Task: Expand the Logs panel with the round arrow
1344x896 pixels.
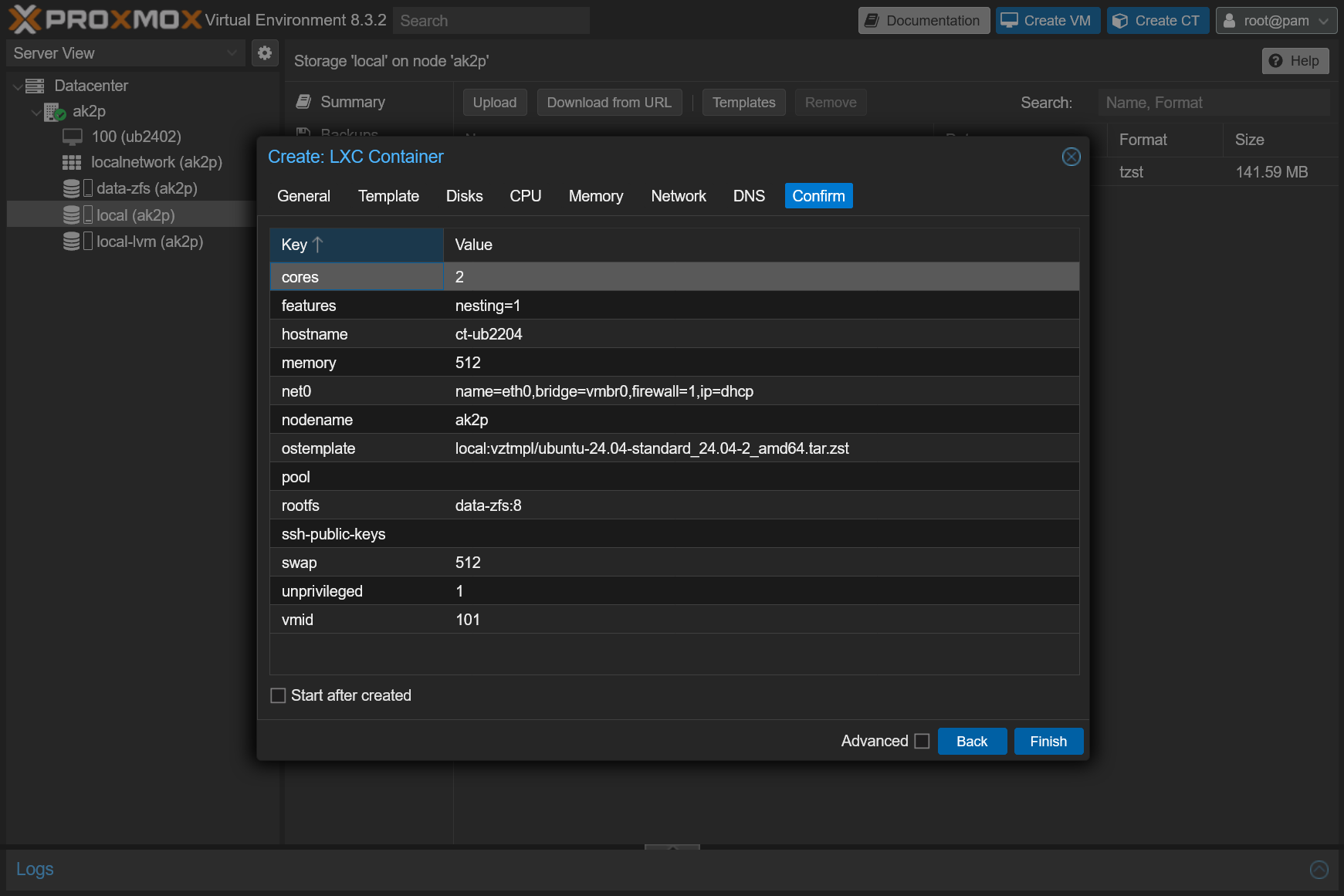Action: (x=1319, y=870)
